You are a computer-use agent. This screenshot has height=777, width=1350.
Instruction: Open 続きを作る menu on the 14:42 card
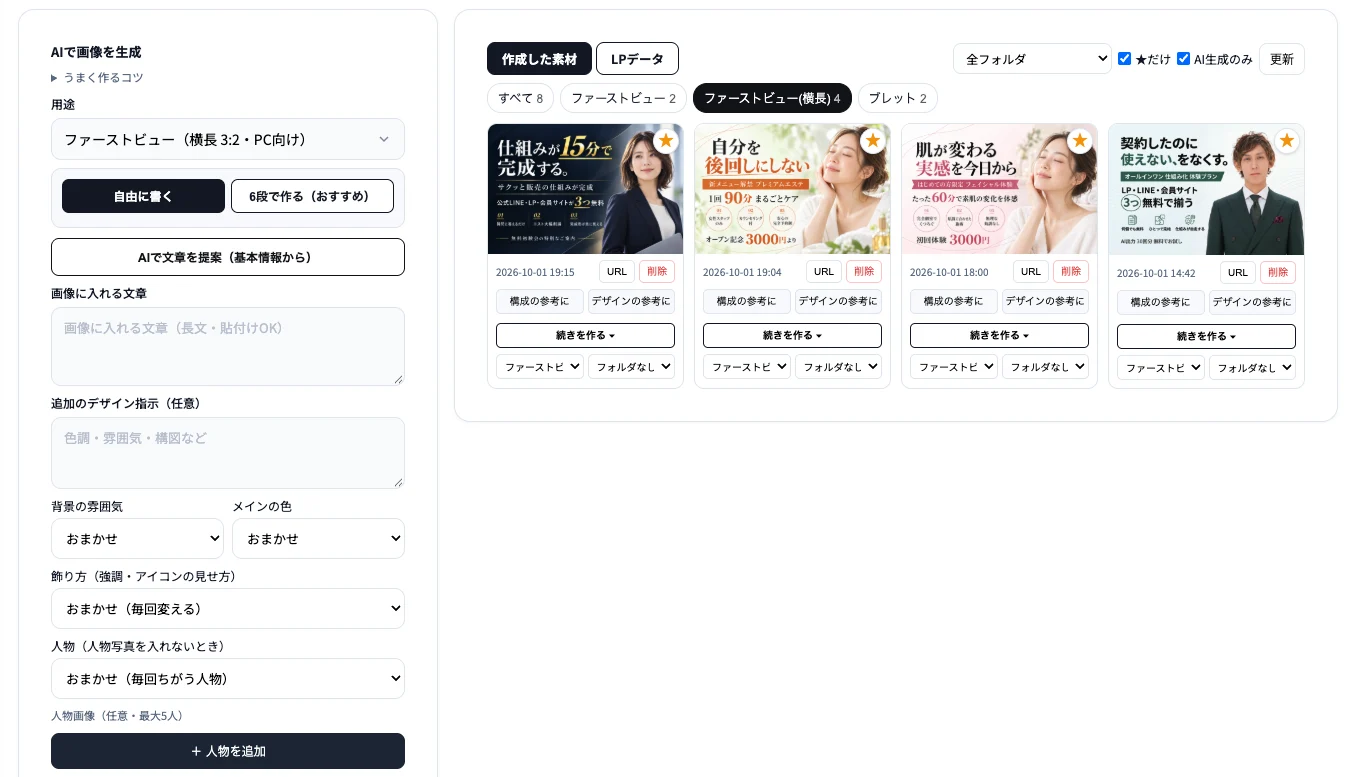[x=1206, y=336]
